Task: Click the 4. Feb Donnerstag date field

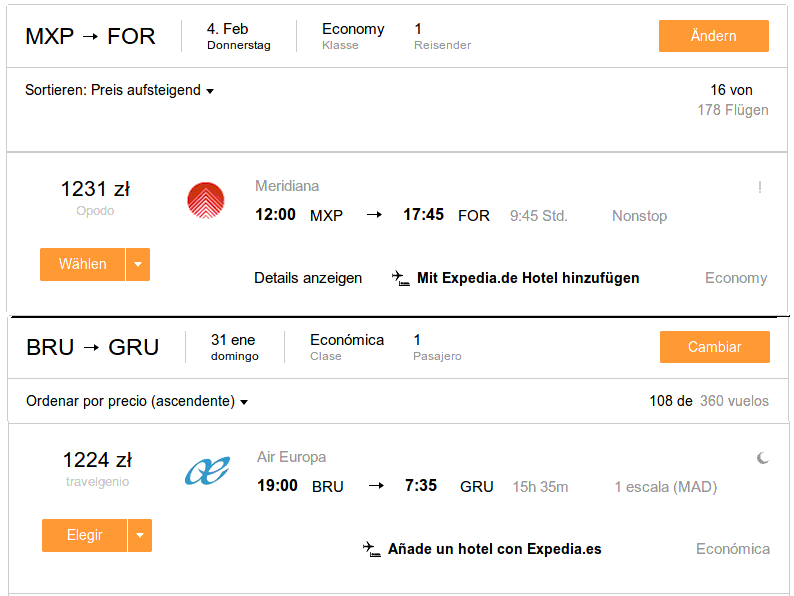Action: click(239, 36)
